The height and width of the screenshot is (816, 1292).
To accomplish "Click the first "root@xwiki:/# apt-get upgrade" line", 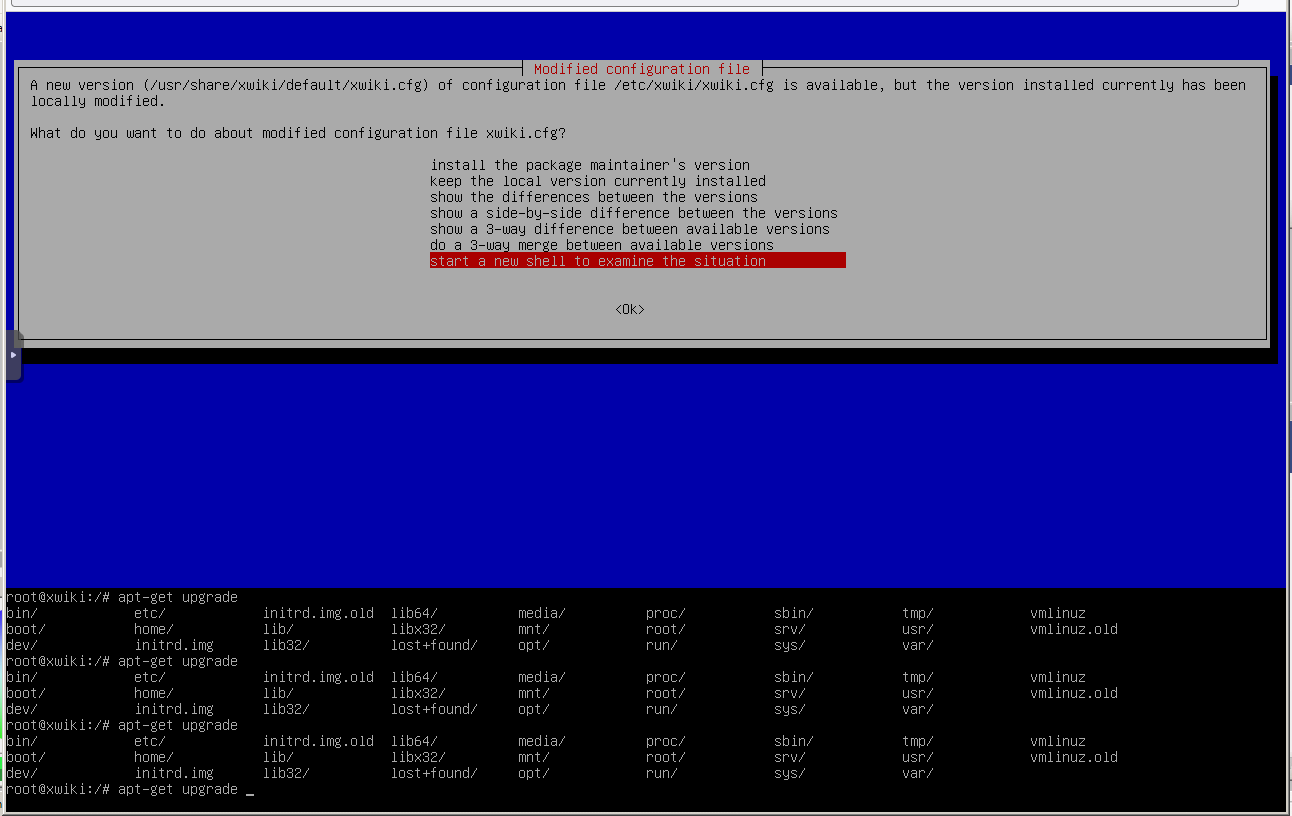I will [x=122, y=597].
